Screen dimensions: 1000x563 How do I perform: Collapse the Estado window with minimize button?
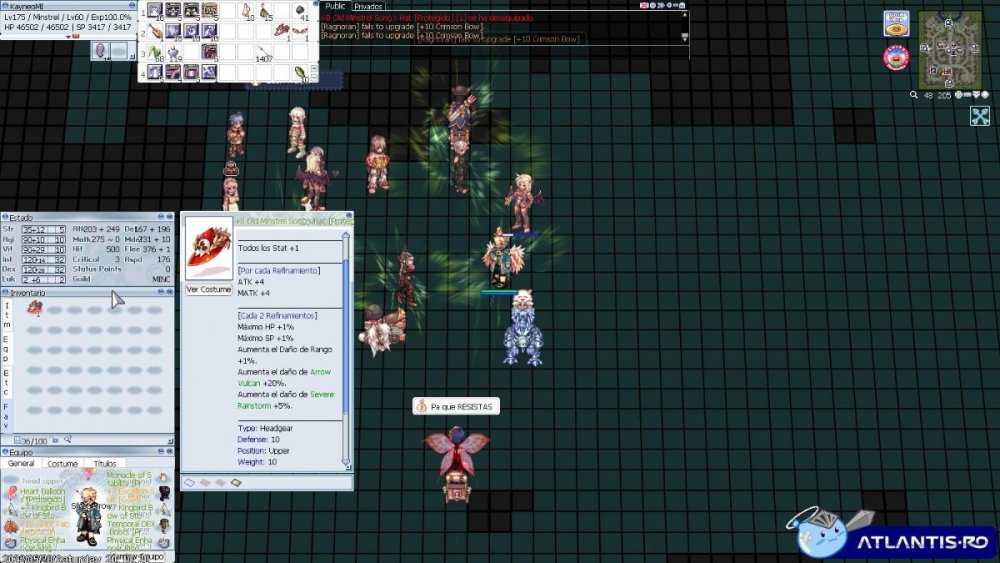pos(162,217)
